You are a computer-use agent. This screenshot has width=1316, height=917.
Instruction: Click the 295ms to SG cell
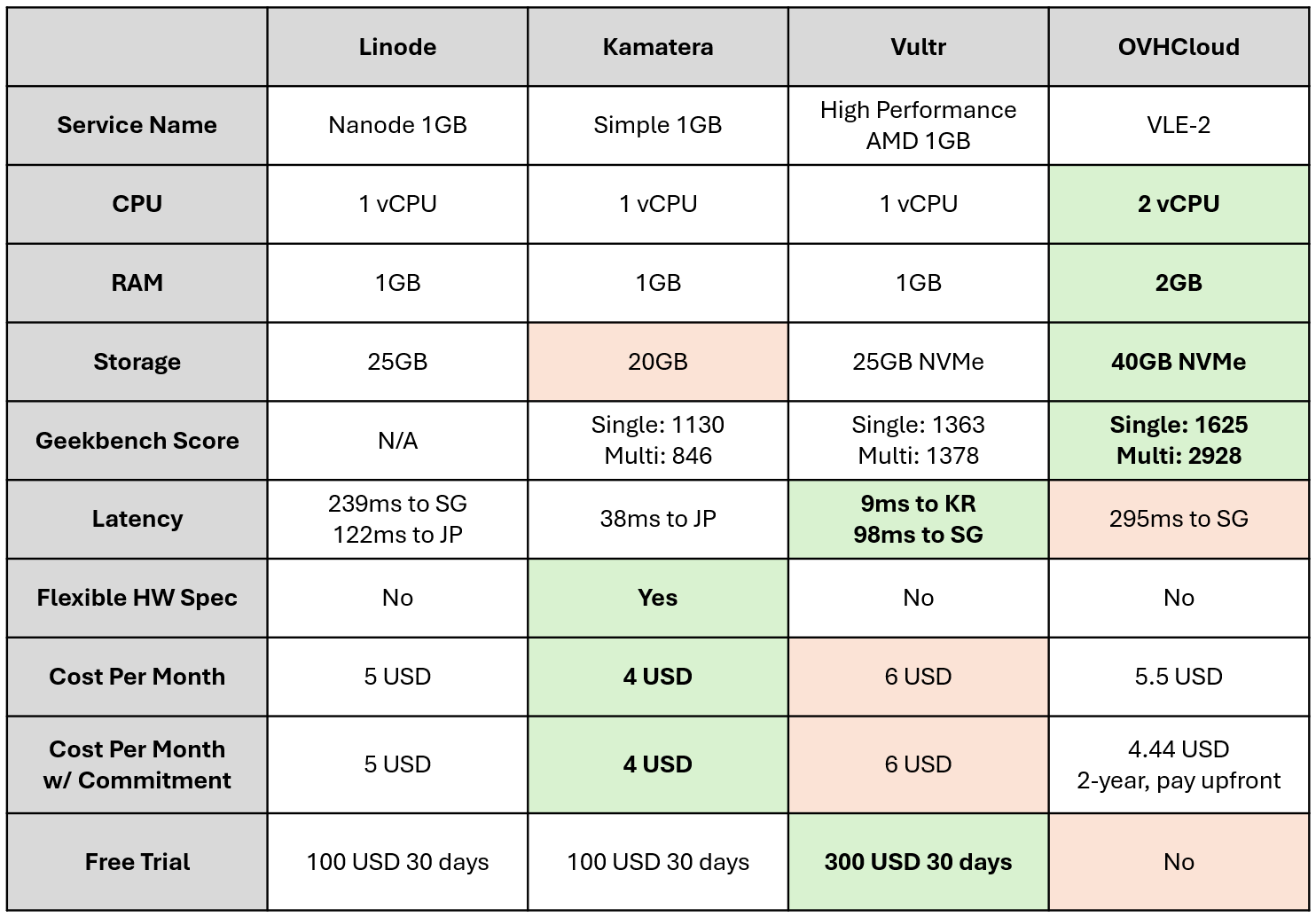1179,519
